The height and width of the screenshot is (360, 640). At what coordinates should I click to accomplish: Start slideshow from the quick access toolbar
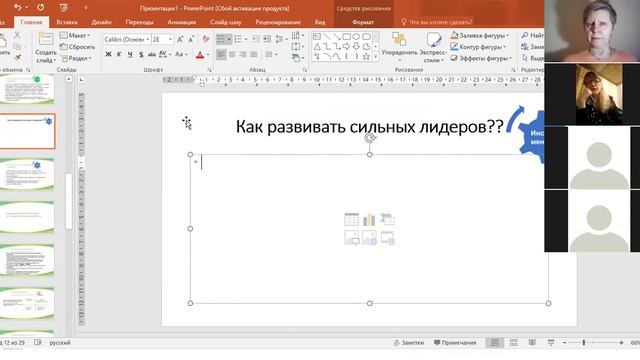click(64, 7)
